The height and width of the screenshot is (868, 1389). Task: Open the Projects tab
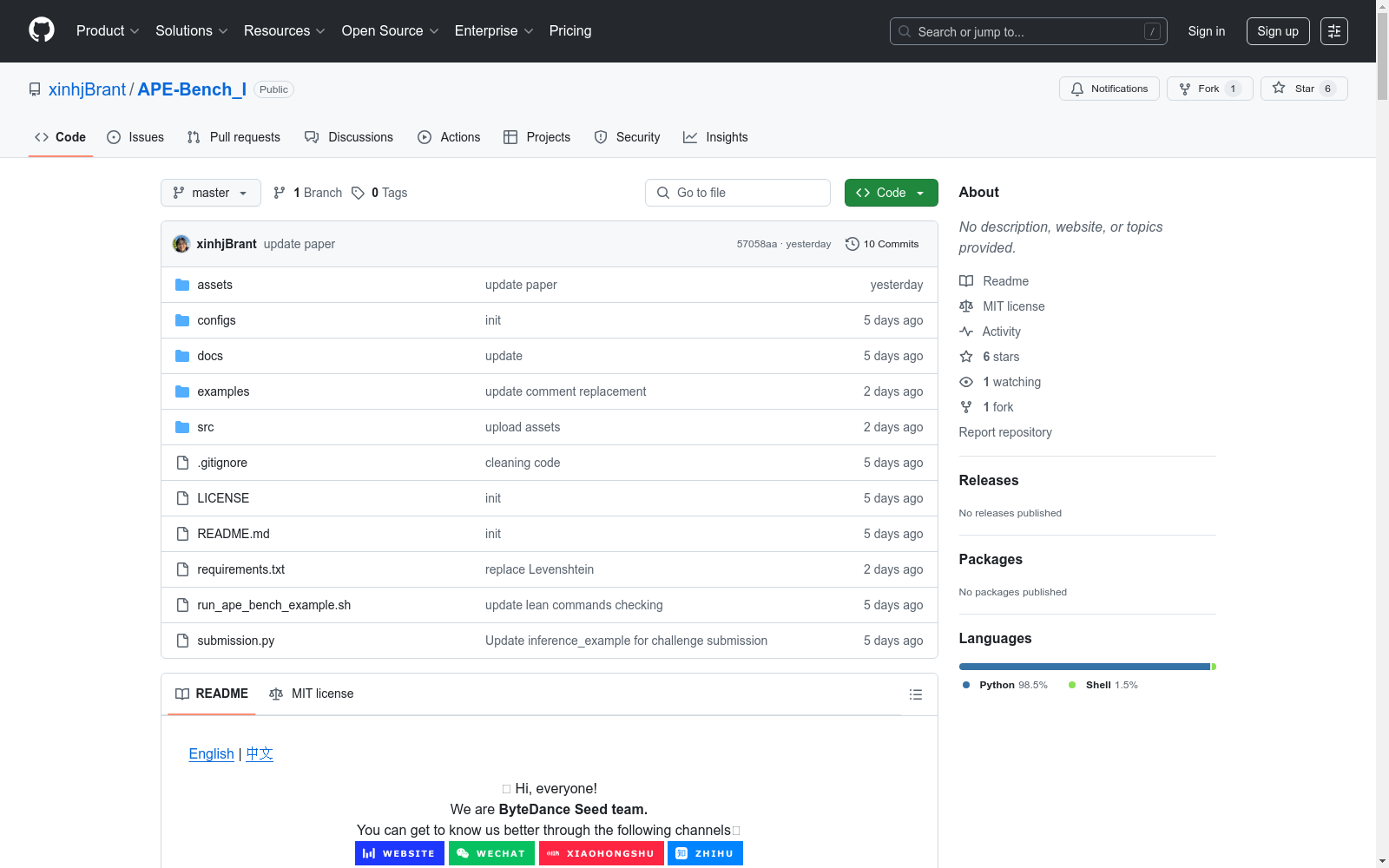click(x=537, y=137)
